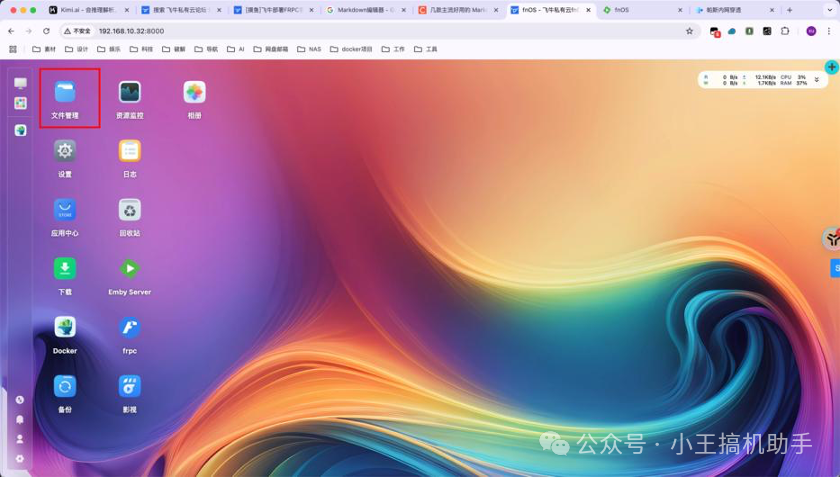Open the 备份 backup app
840x478 pixels.
[x=65, y=386]
